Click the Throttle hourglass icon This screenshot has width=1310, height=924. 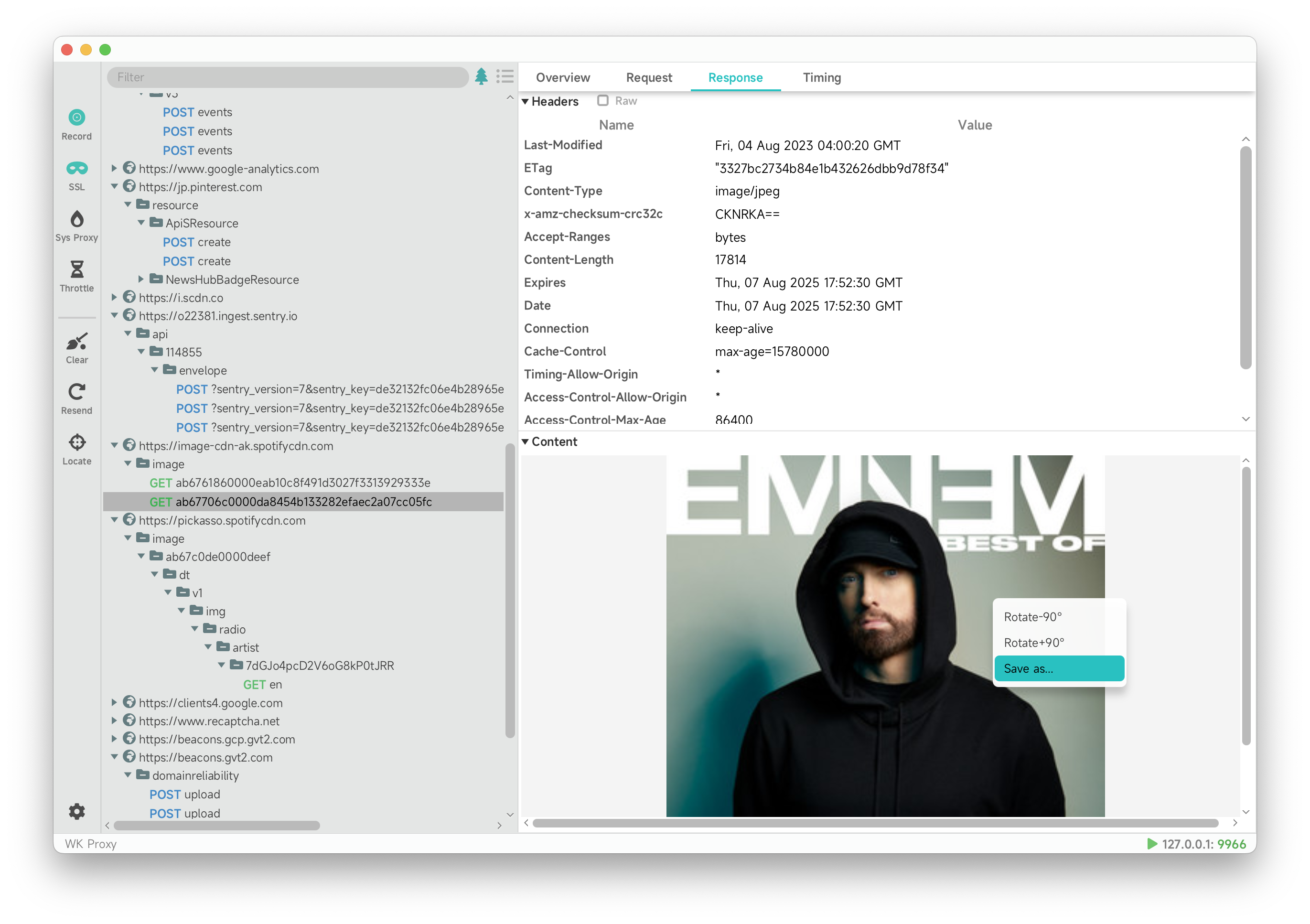point(76,269)
